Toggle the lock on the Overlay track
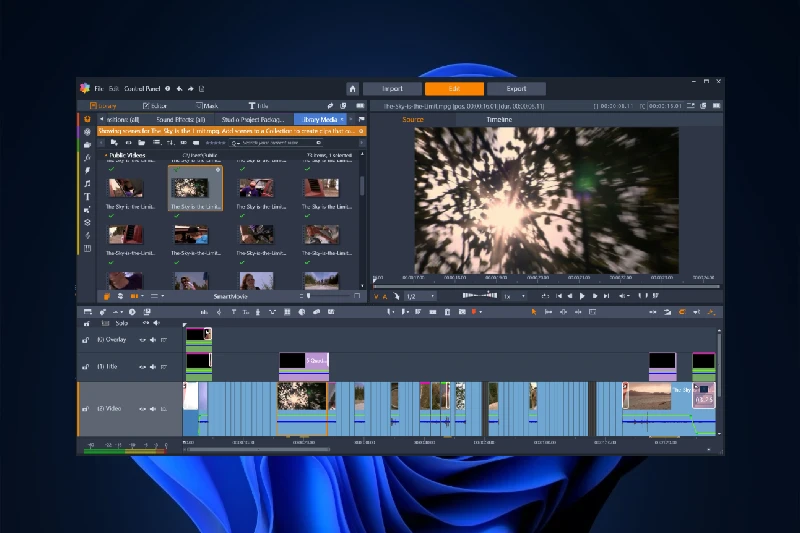 click(x=86, y=340)
